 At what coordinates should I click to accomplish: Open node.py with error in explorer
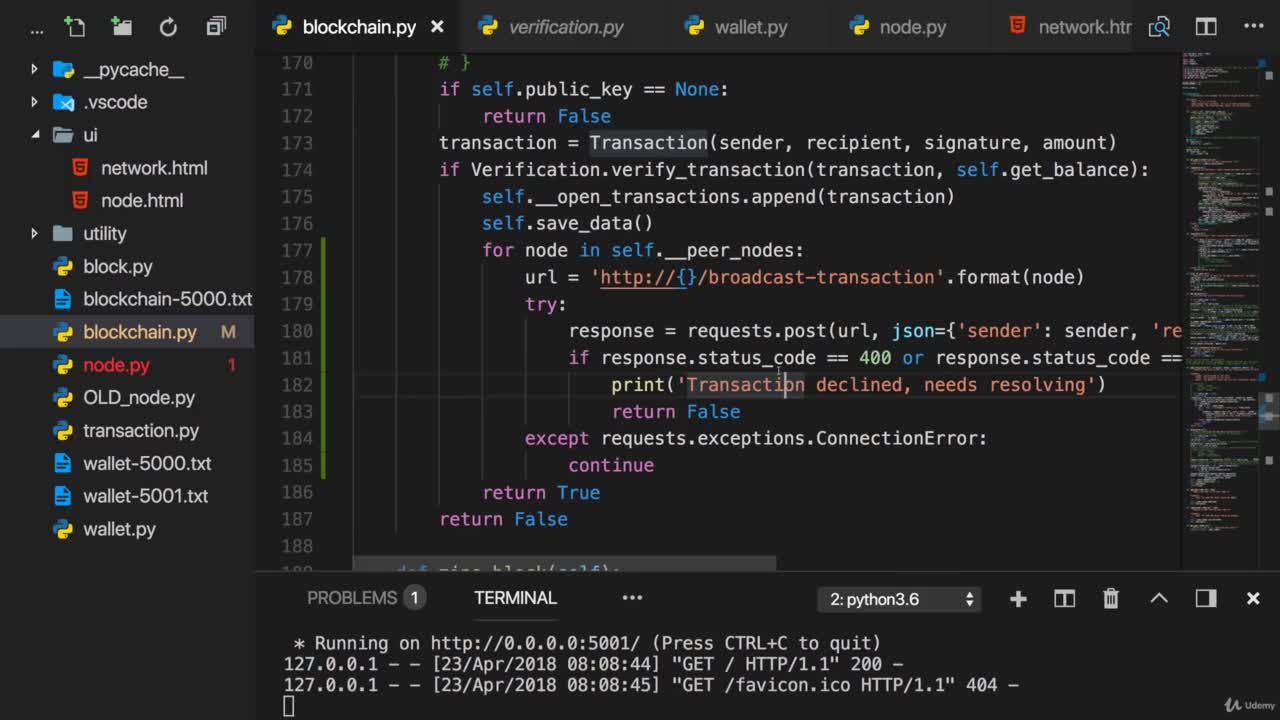click(x=116, y=365)
